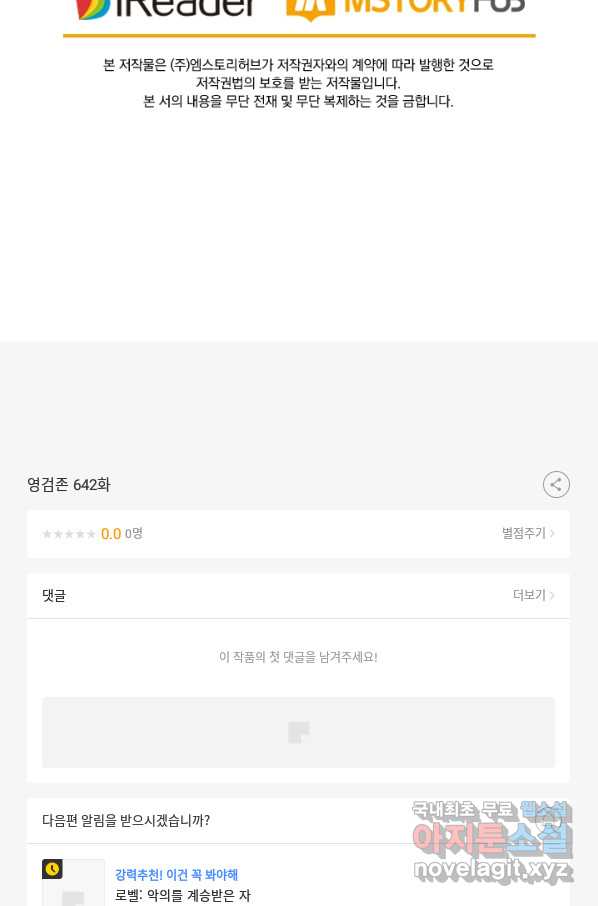Viewport: 598px width, 906px height.
Task: Click 다음편 알림을 받으시겠습니까 text
Action: tap(126, 820)
